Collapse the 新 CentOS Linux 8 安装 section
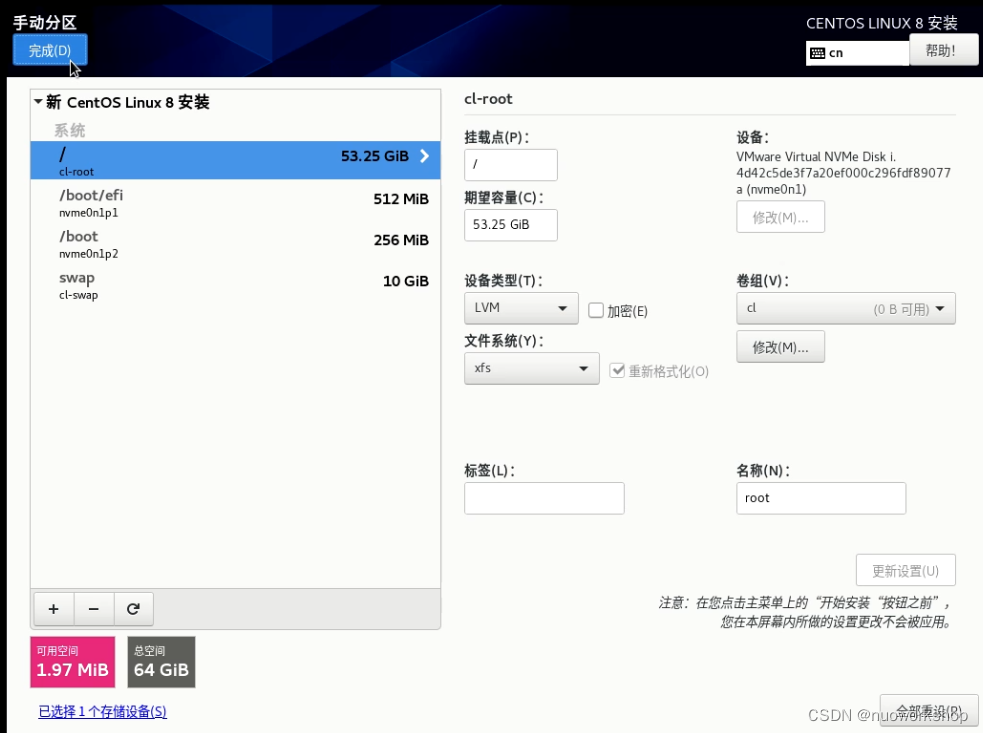The height and width of the screenshot is (733, 983). click(38, 102)
